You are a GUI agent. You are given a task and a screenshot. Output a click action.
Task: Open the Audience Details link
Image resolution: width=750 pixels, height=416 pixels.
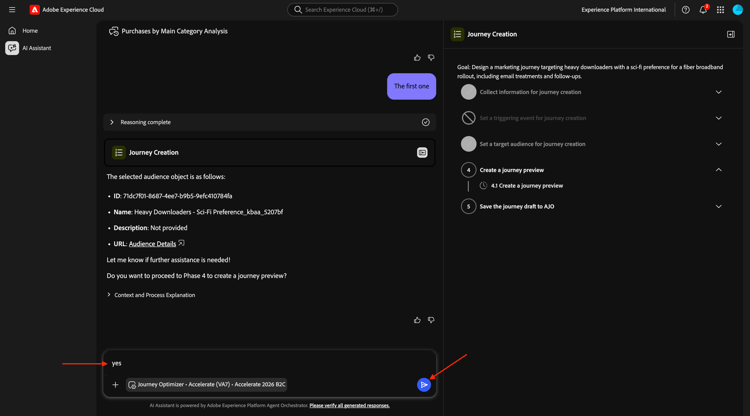coord(152,244)
